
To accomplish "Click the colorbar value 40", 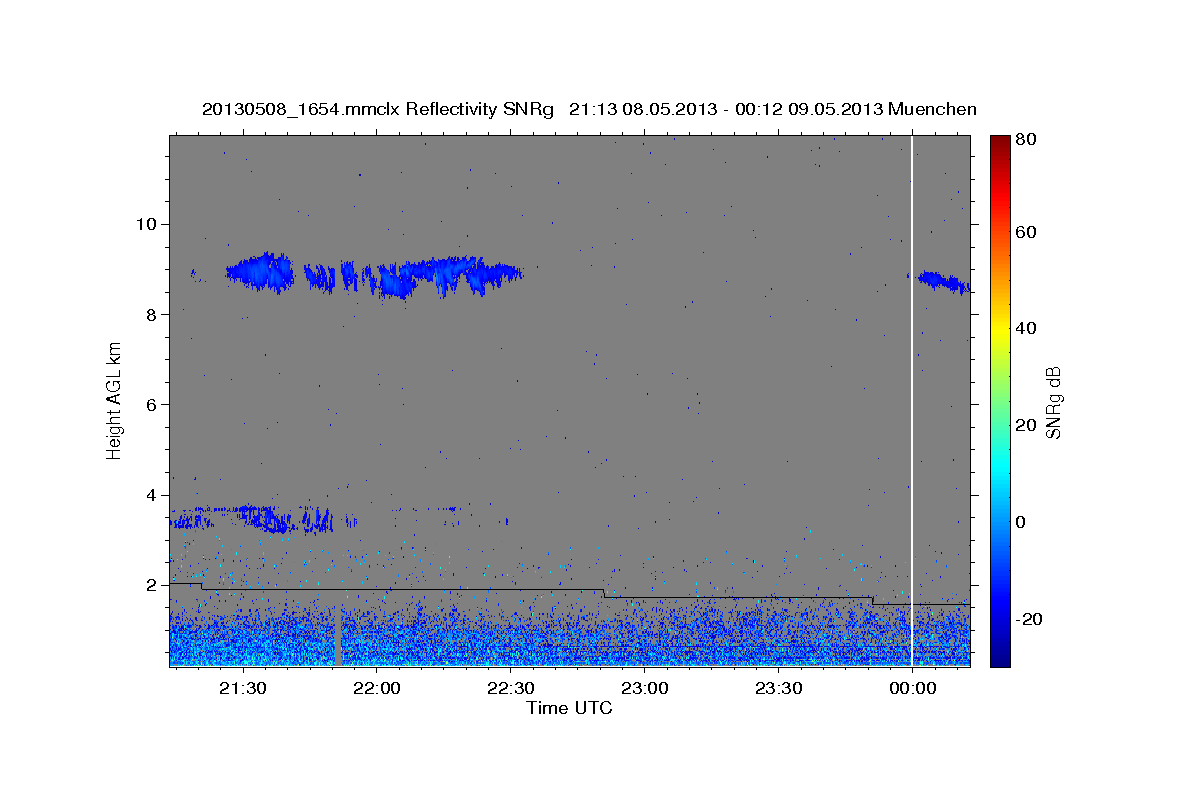I will tap(1026, 328).
